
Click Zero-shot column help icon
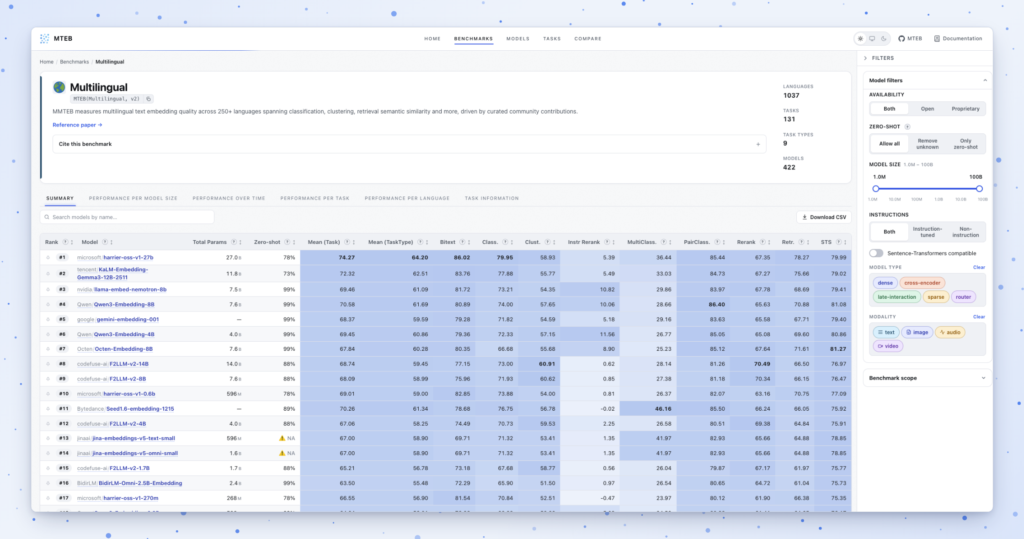coord(287,242)
